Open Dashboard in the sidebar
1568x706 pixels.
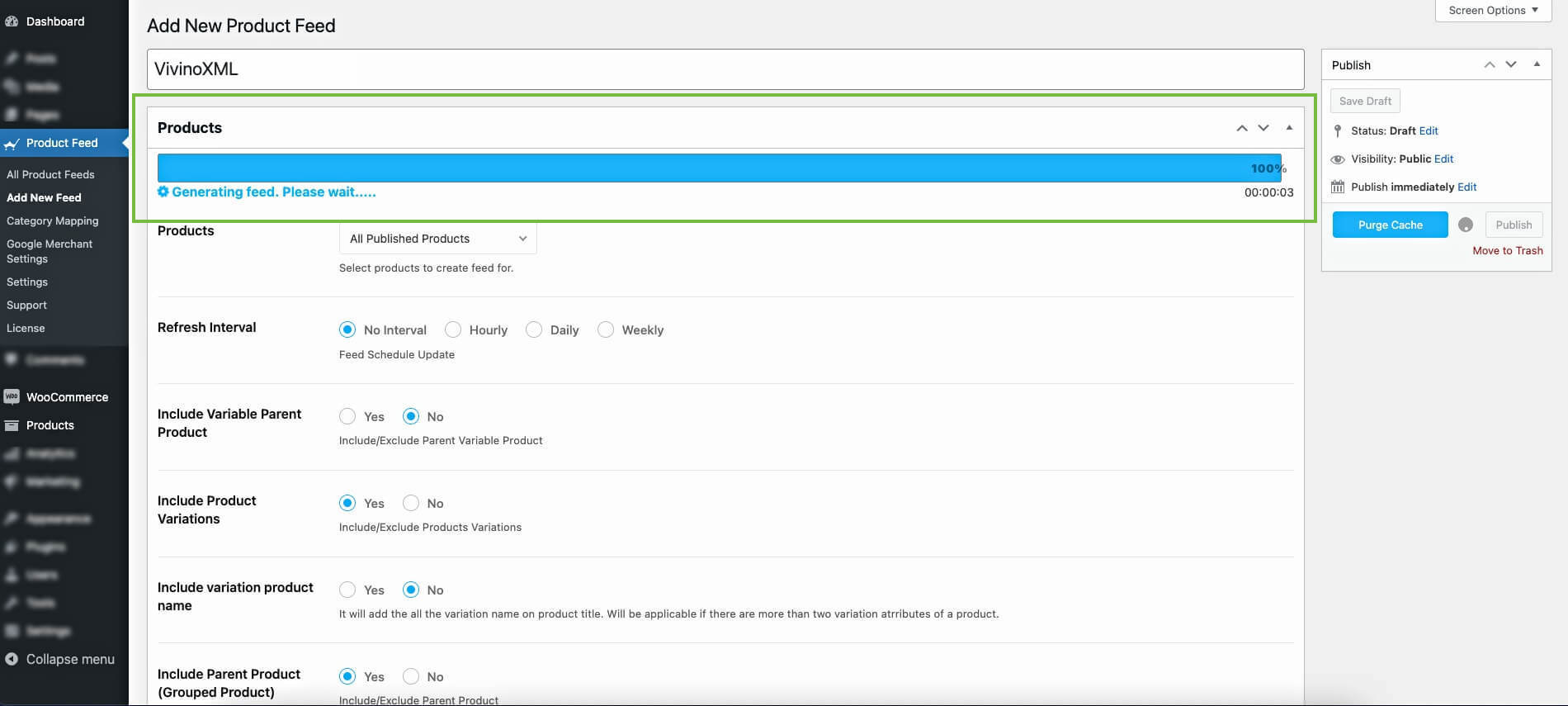point(55,21)
